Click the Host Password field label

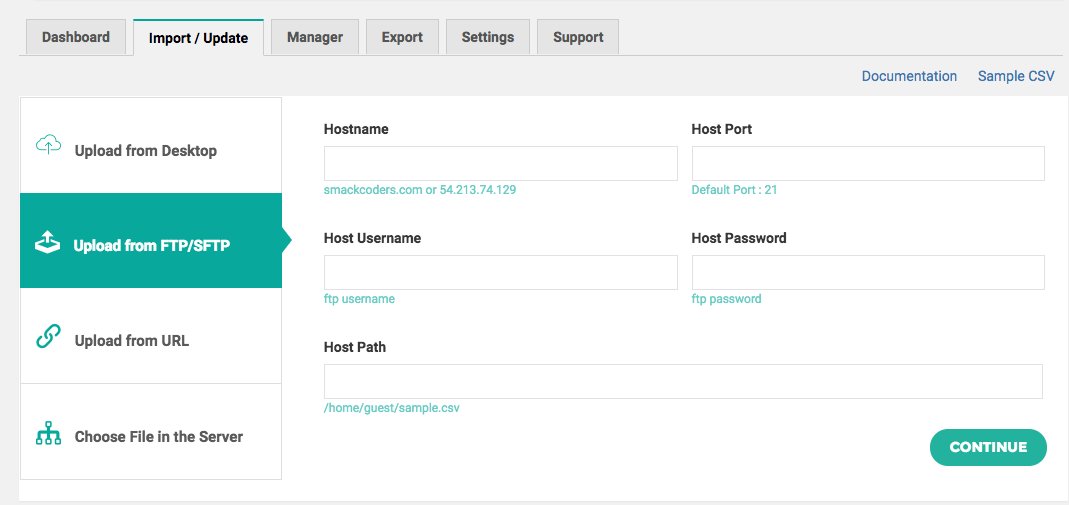738,238
